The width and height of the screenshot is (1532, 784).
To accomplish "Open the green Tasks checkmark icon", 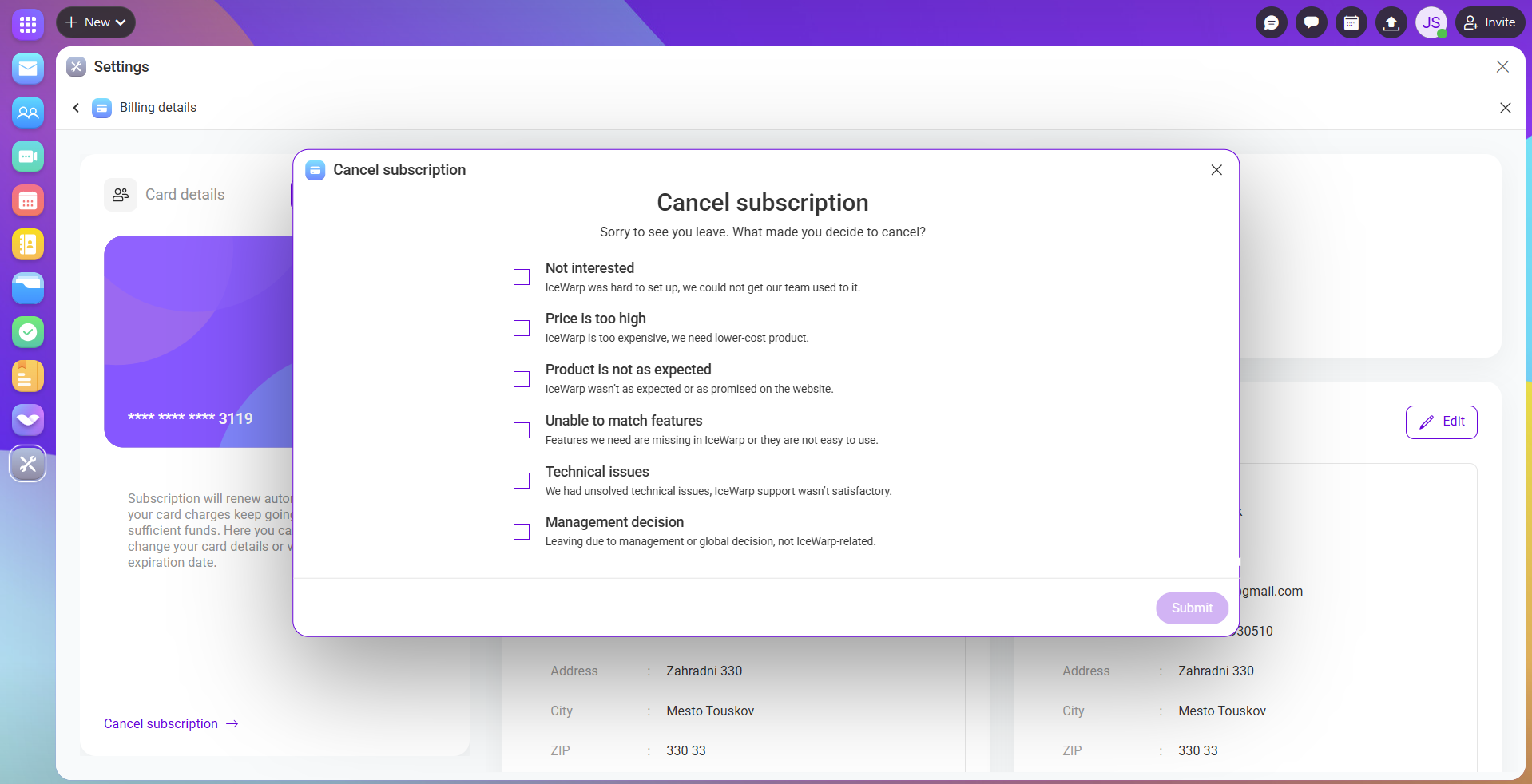I will 28,332.
